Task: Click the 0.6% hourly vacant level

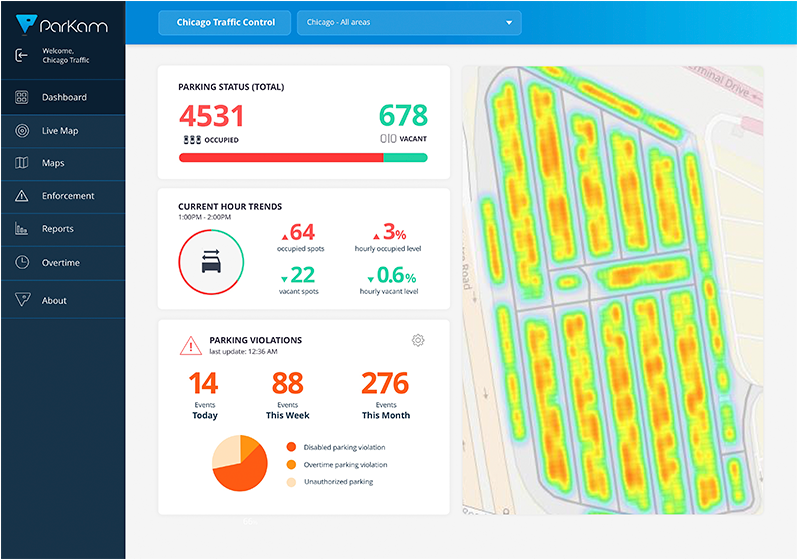Action: tap(392, 275)
